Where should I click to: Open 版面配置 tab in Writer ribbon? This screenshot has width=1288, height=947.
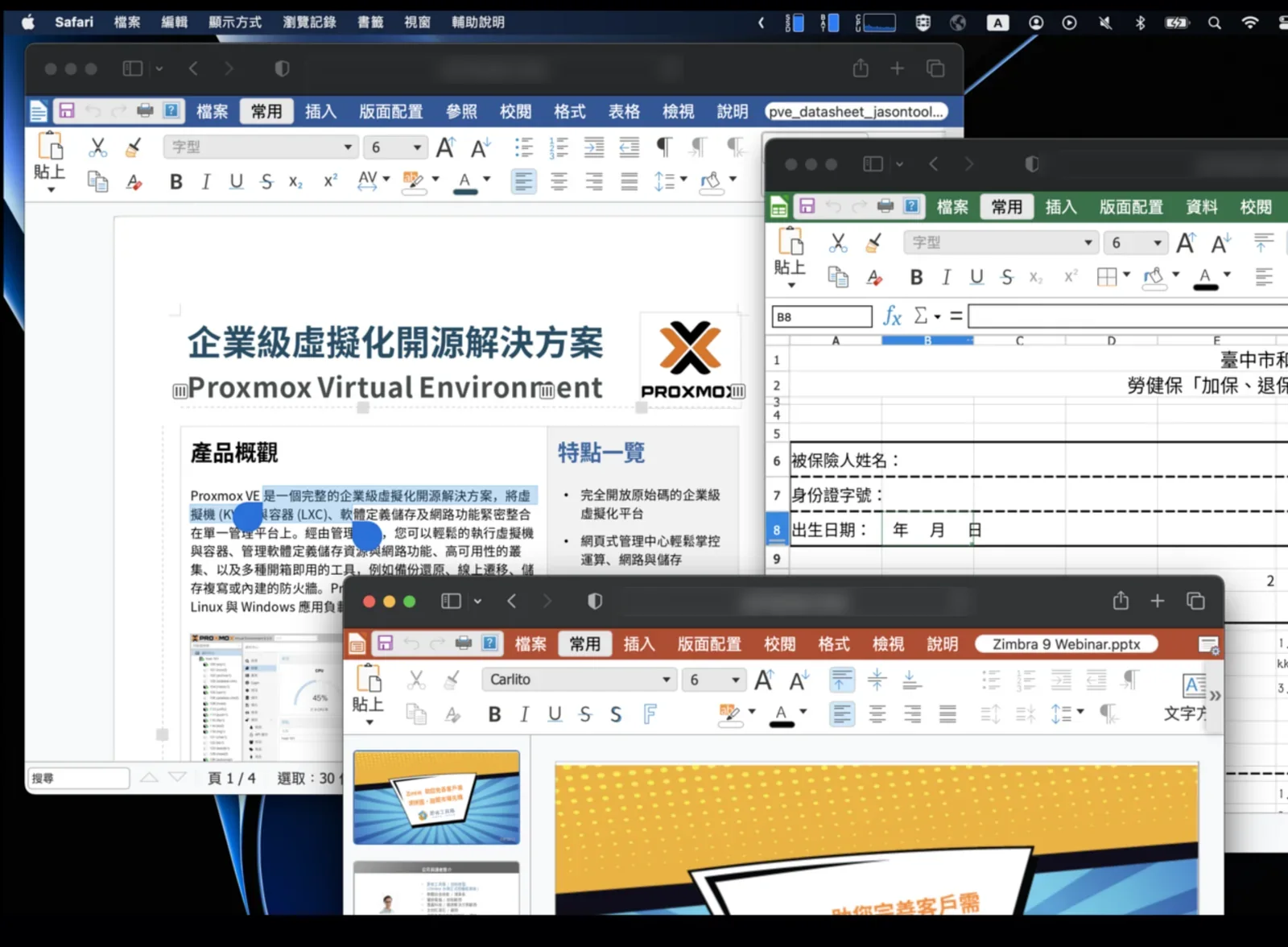[x=391, y=111]
